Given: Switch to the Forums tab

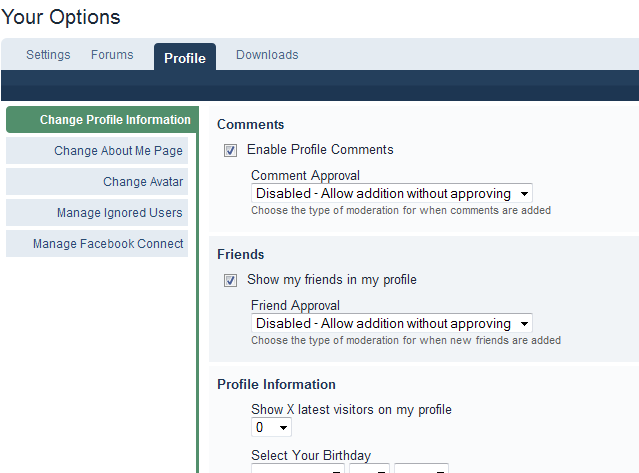Looking at the screenshot, I should pyautogui.click(x=112, y=55).
